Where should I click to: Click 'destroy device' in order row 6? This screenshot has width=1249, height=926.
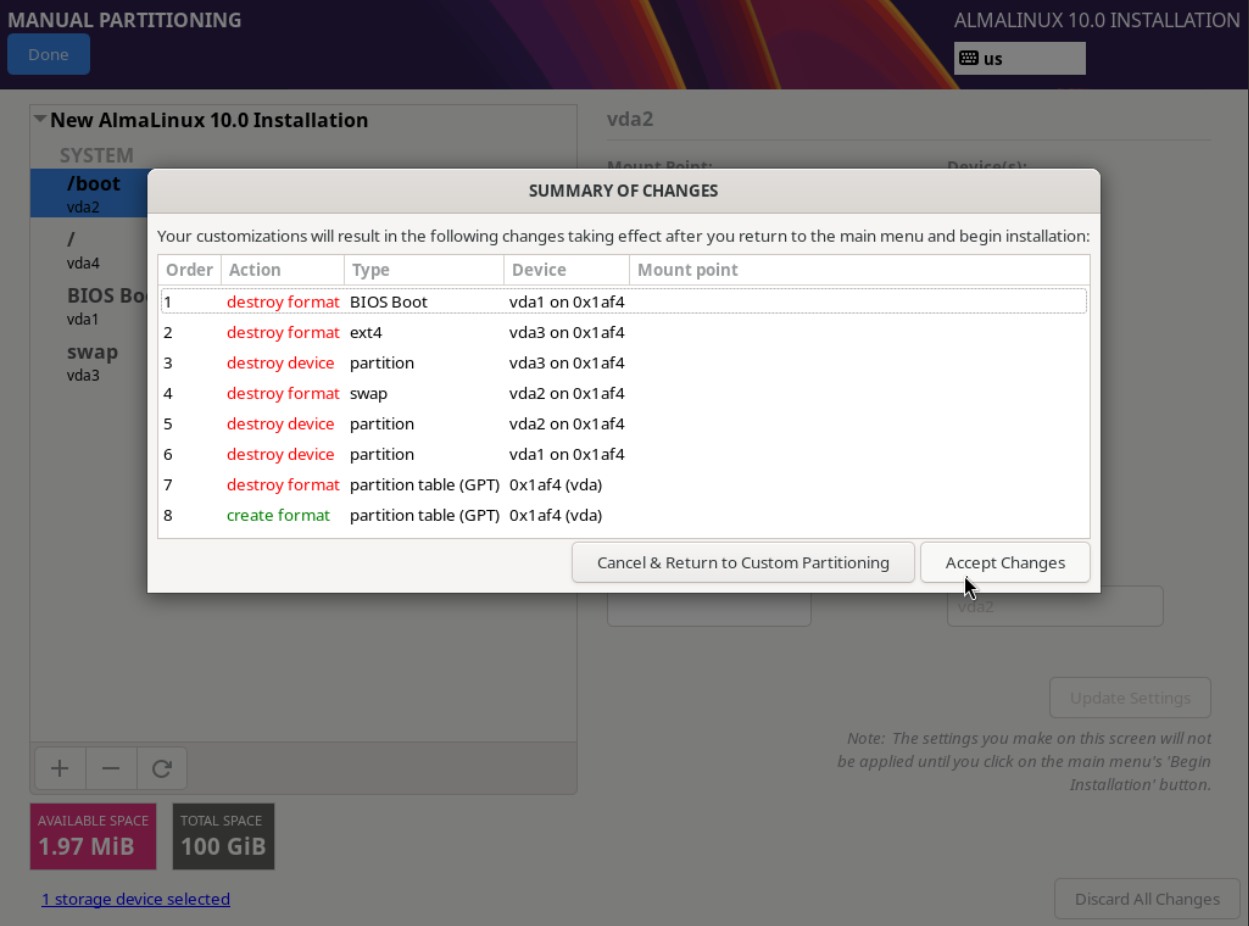280,454
